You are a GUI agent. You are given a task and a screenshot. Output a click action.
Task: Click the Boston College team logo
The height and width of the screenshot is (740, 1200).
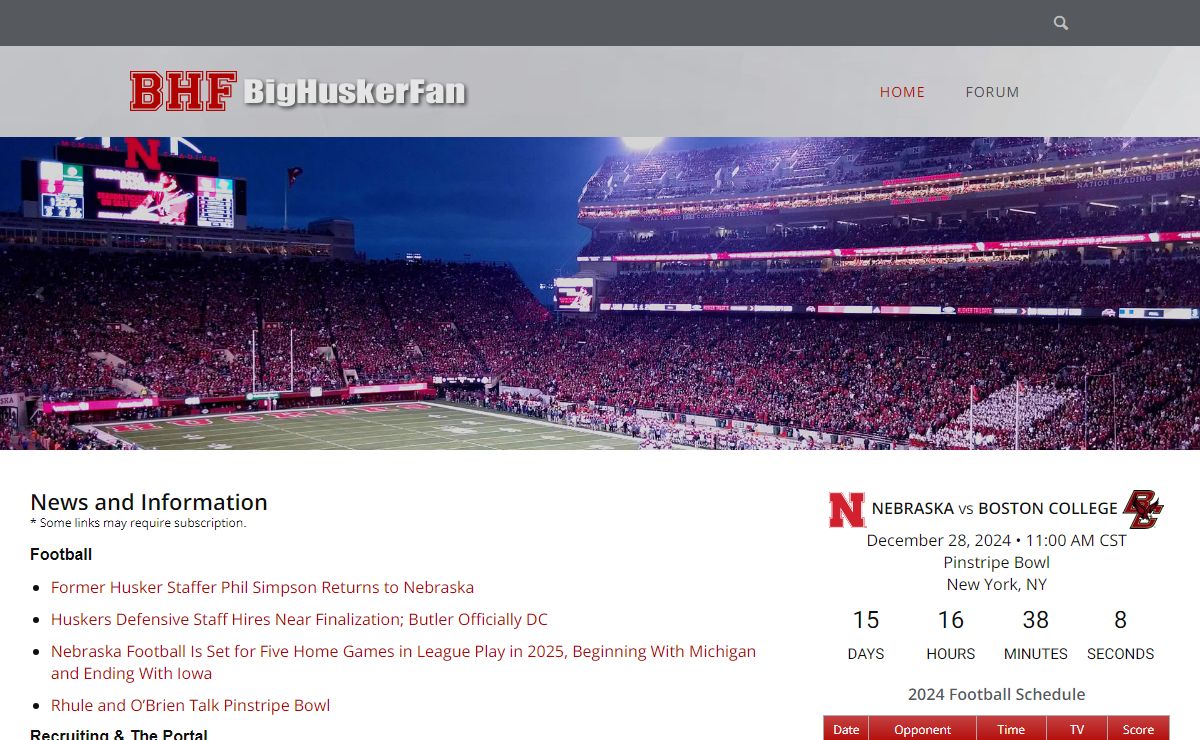1142,510
